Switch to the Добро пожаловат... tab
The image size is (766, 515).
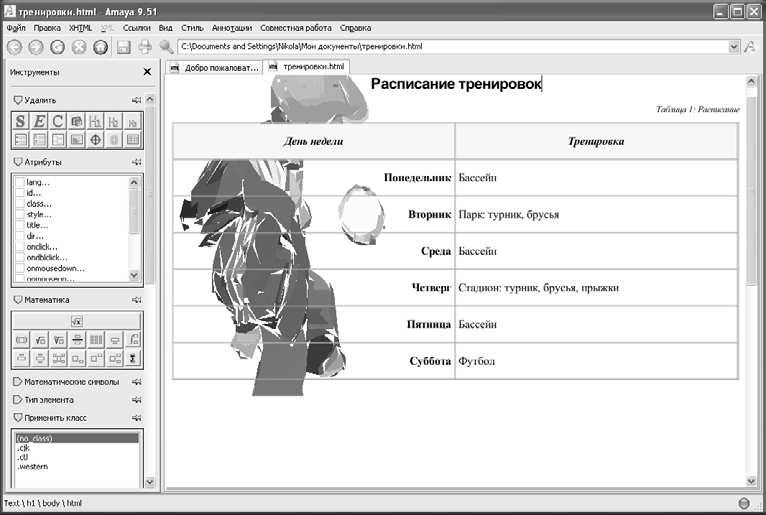(214, 68)
